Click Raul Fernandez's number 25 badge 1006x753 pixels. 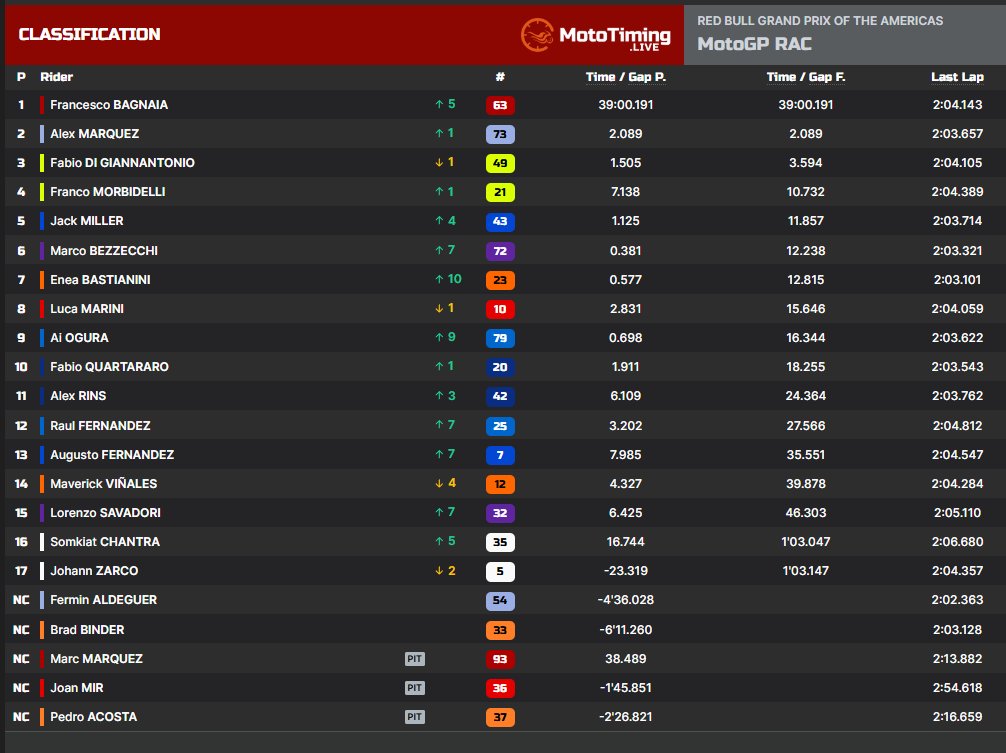tap(500, 426)
